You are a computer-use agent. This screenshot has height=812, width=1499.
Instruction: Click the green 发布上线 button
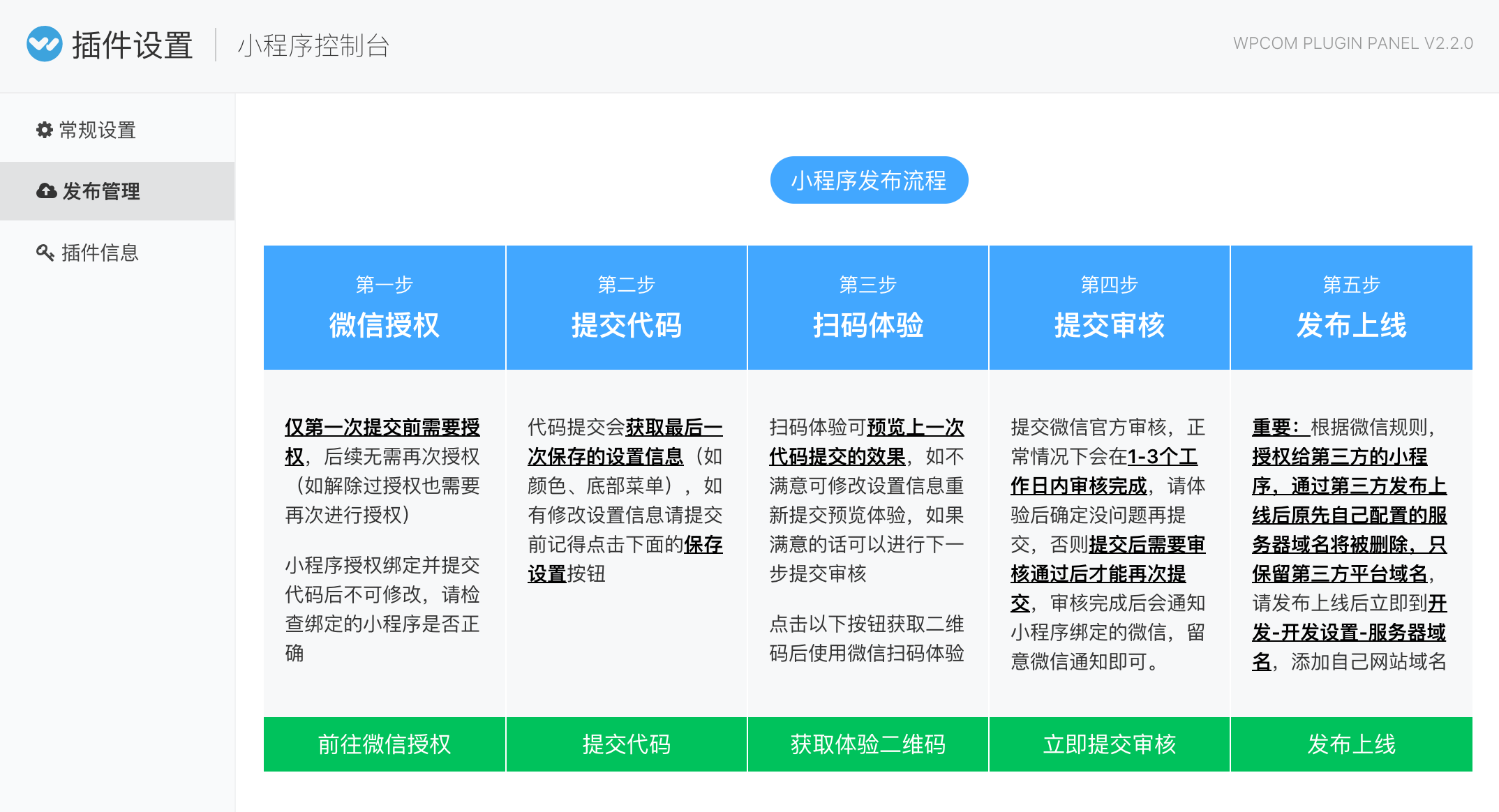point(1352,744)
